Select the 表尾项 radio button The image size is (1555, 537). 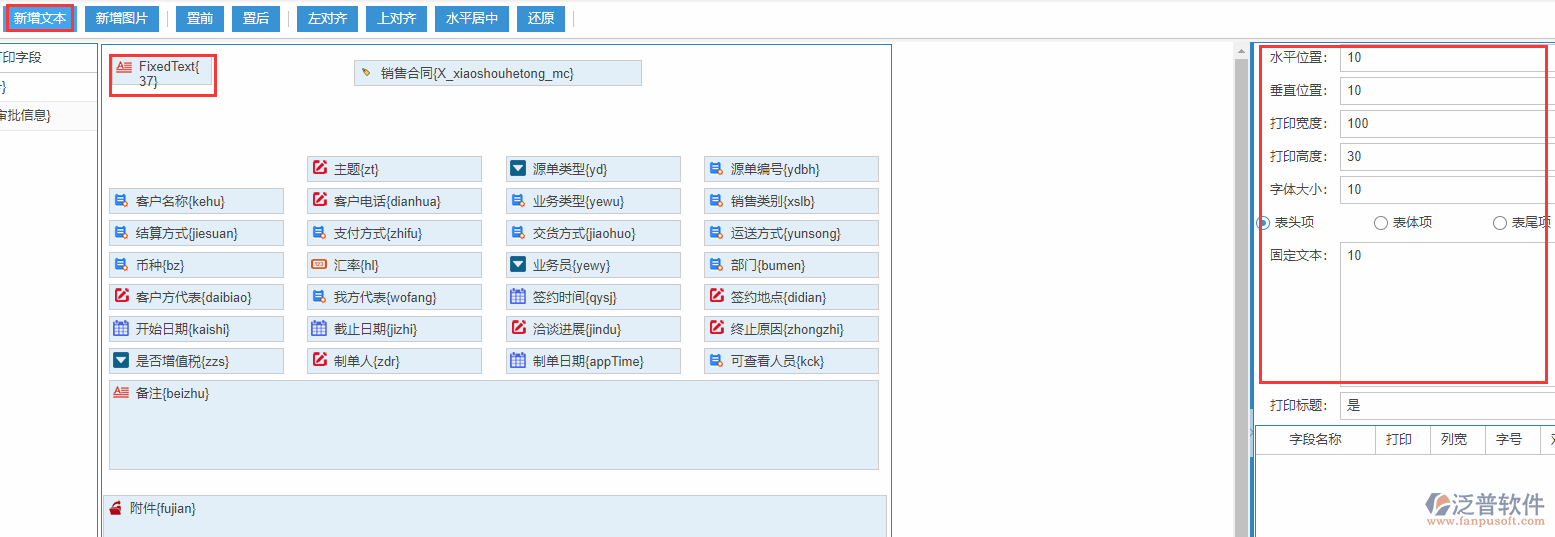[1500, 223]
